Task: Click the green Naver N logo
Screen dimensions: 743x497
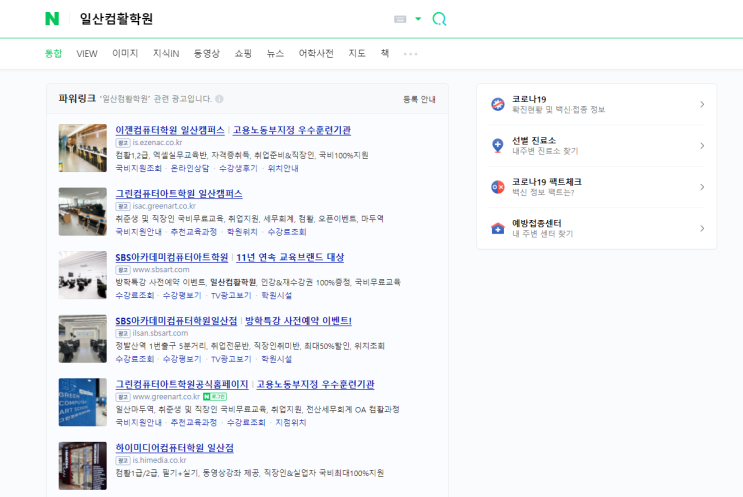Action: pyautogui.click(x=52, y=19)
